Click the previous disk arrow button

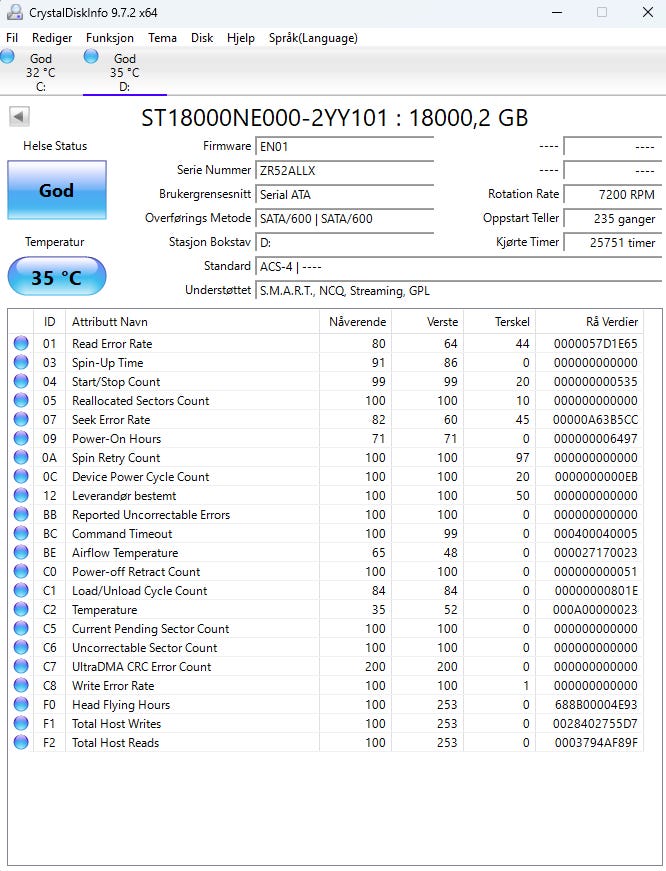tap(19, 117)
